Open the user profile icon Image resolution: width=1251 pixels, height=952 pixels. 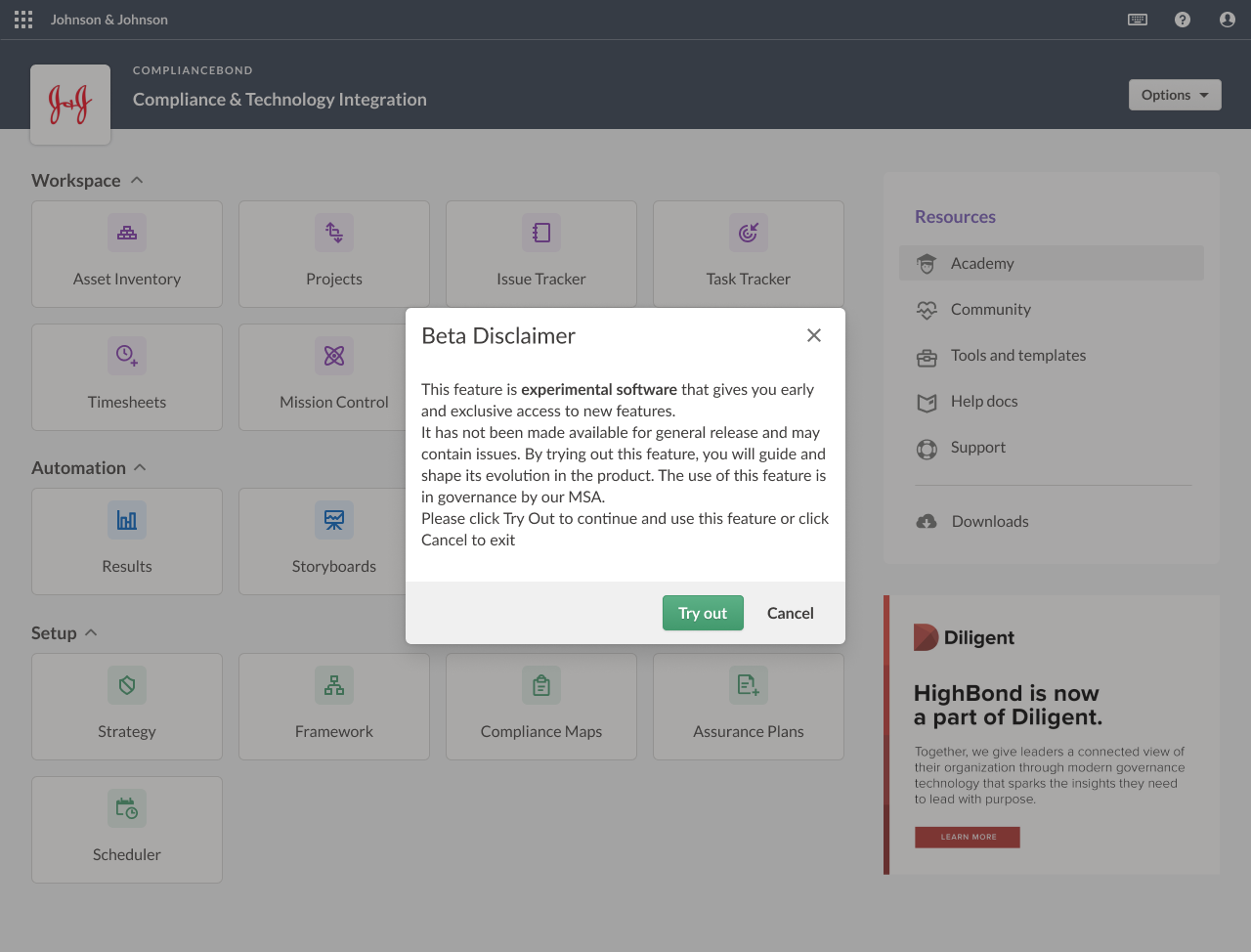pyautogui.click(x=1228, y=20)
